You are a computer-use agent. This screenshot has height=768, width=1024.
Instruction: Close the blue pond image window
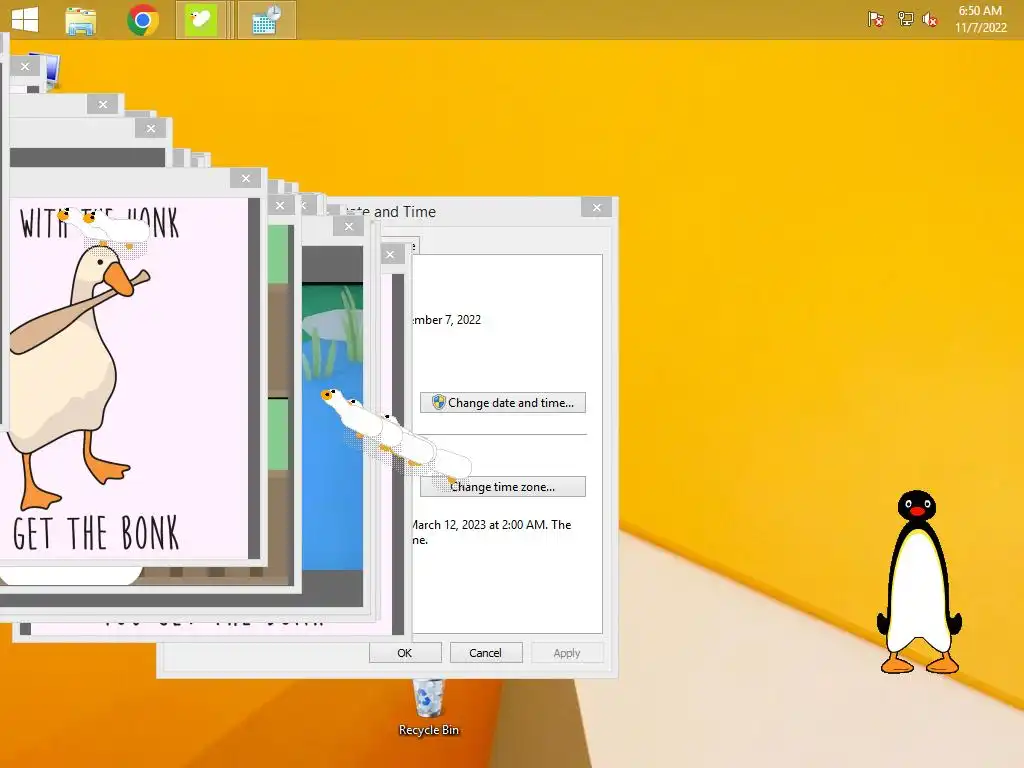click(349, 227)
